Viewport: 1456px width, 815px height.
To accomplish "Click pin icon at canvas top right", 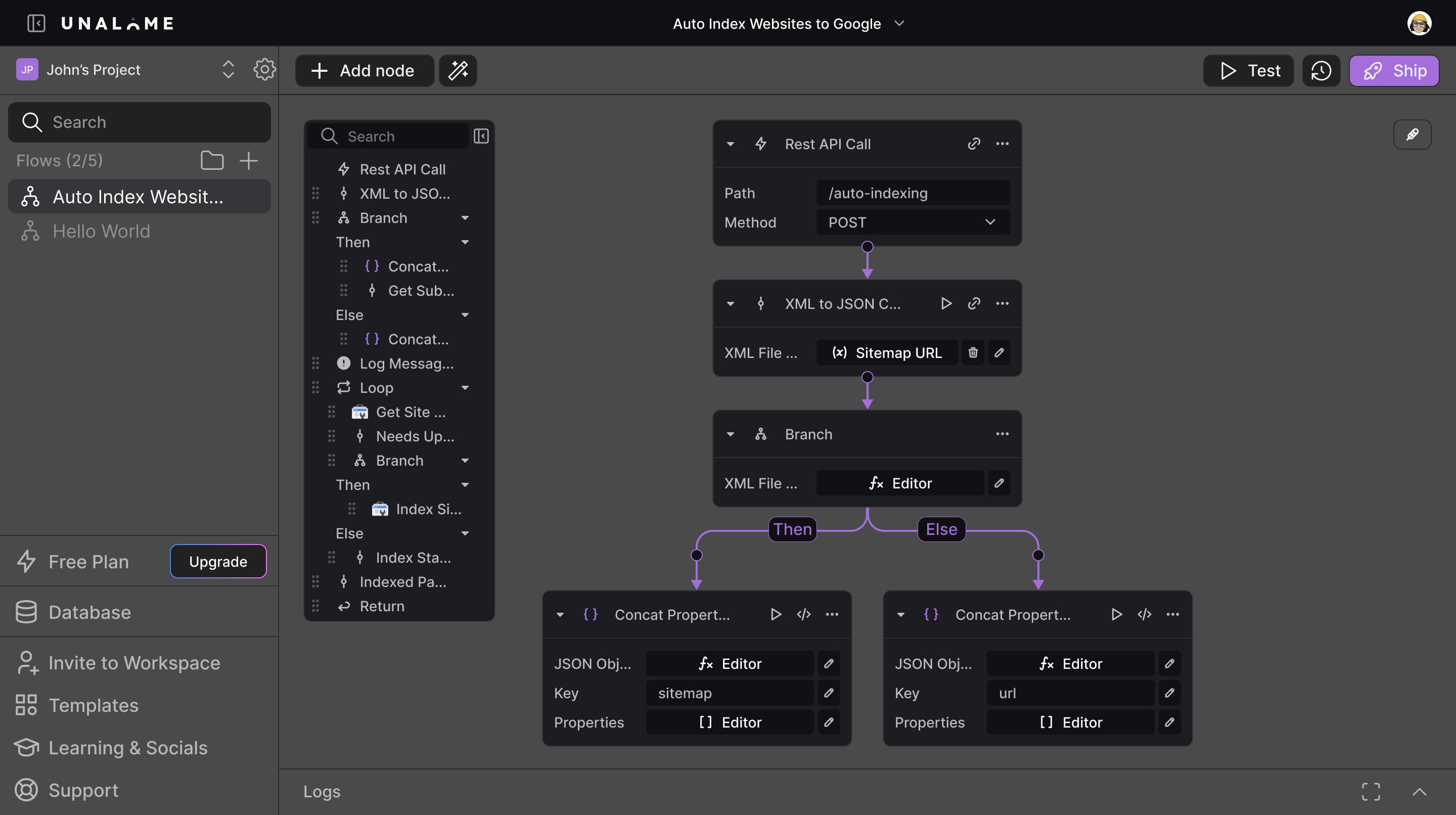I will (1412, 134).
